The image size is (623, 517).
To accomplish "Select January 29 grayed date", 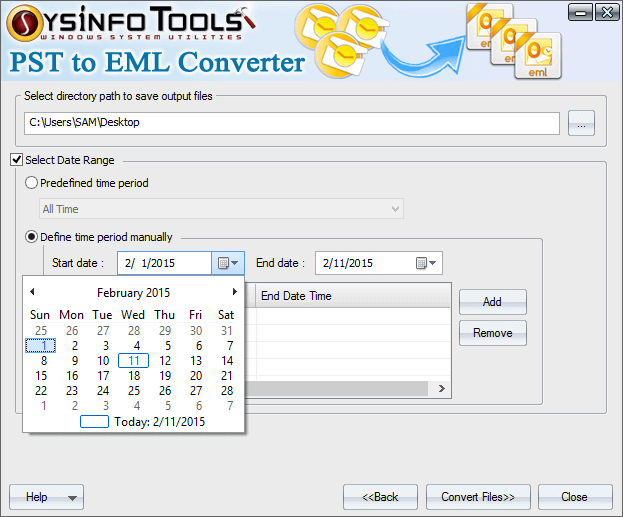I will tap(165, 331).
